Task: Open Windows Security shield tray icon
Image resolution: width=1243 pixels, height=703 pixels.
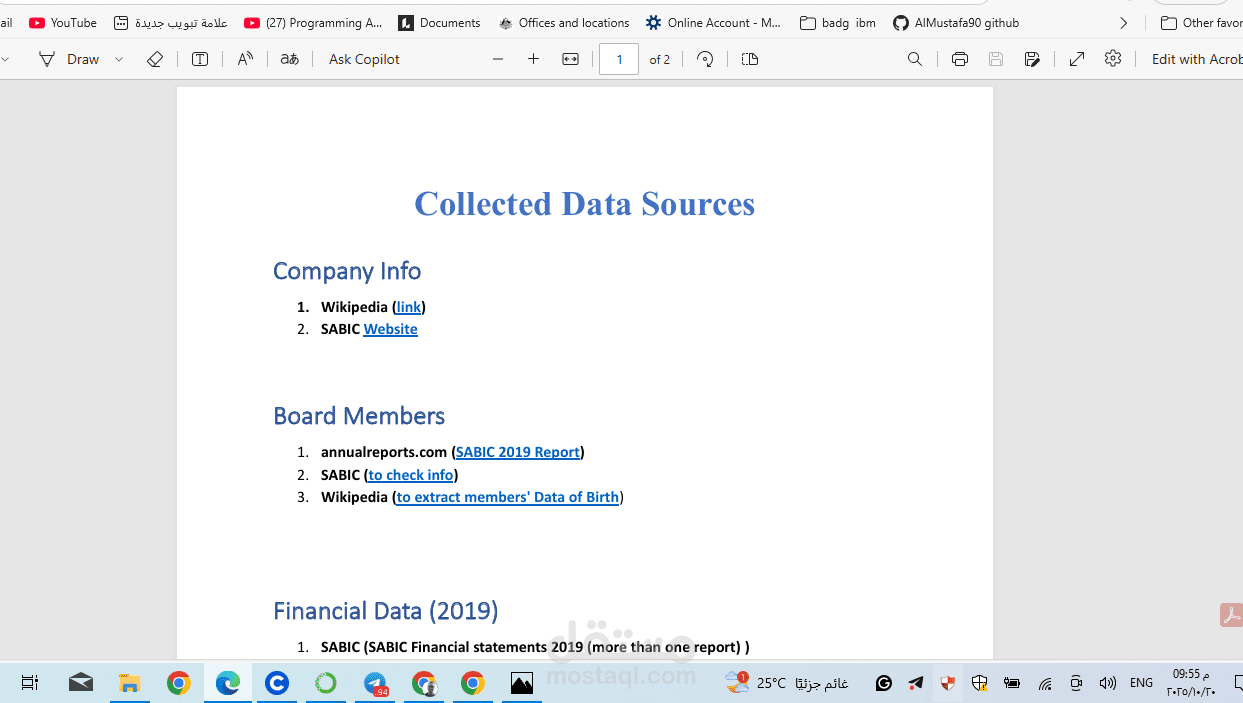Action: tap(980, 683)
